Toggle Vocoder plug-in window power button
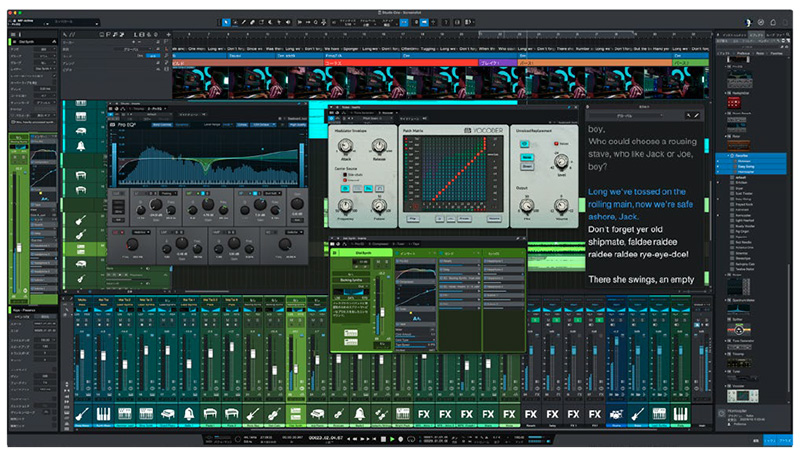800x454 pixels. [x=331, y=118]
